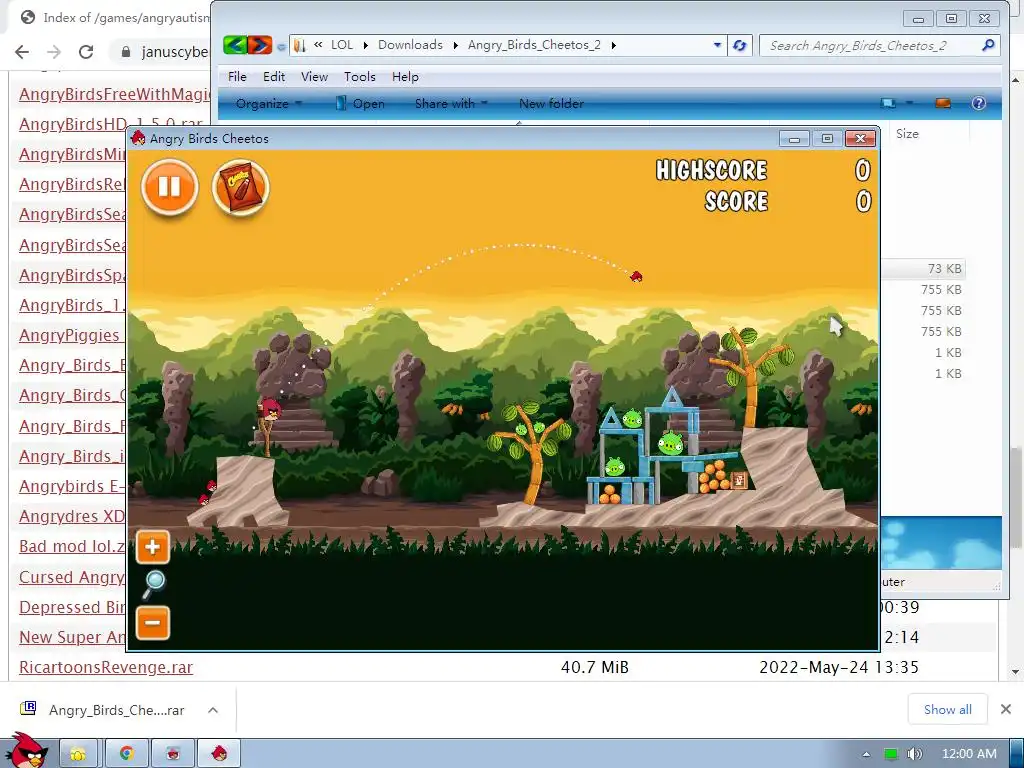The width and height of the screenshot is (1024, 768).
Task: Open the Share with dropdown
Action: (x=451, y=103)
